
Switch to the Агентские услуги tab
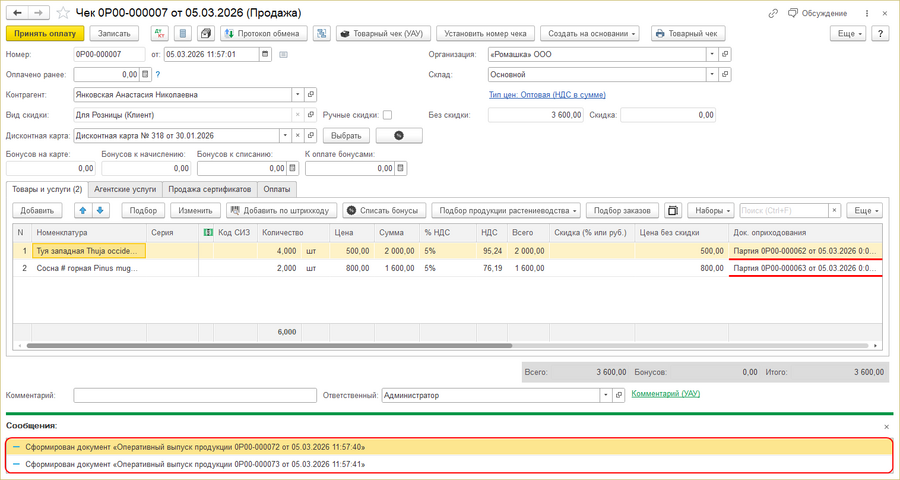(125, 188)
